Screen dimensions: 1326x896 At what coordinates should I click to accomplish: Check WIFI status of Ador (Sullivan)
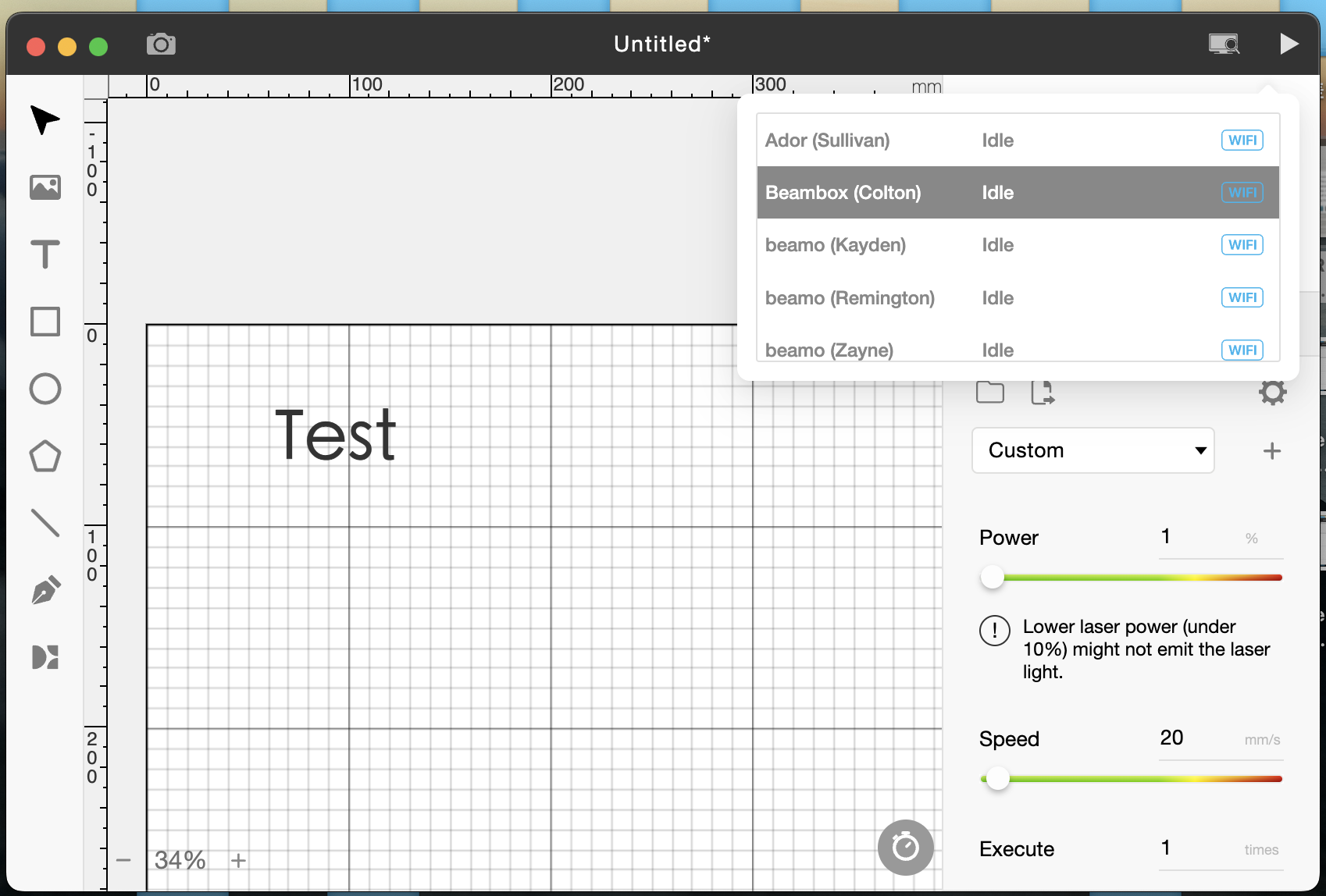1242,140
